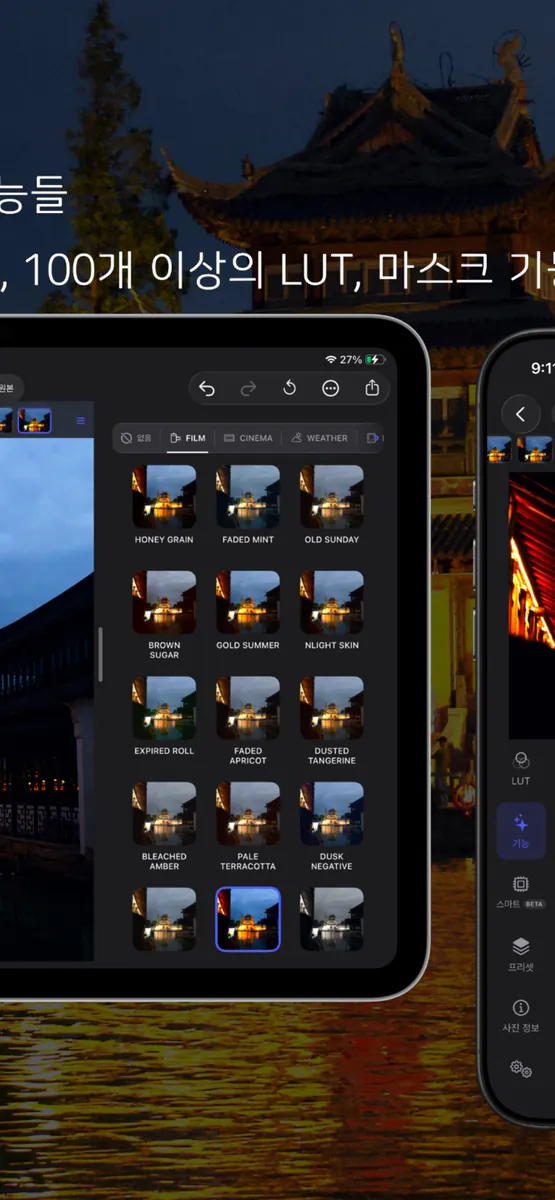
Task: Switch to the CINEMA LUT tab
Action: pos(248,438)
